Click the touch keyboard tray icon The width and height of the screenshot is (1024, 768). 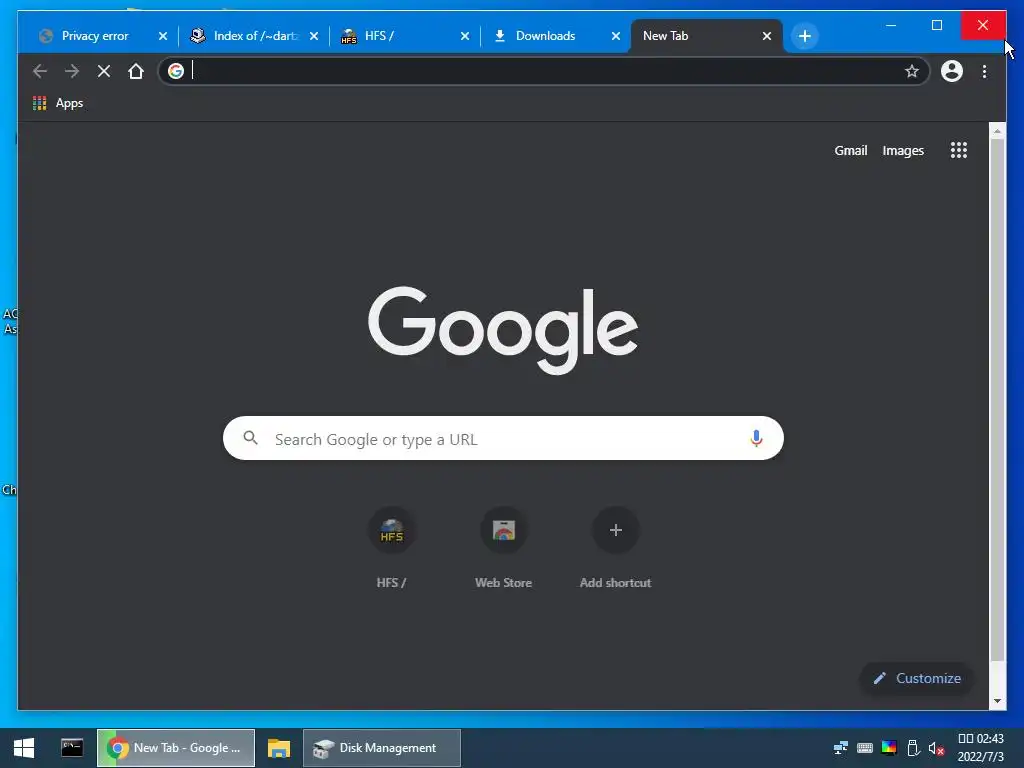pos(865,748)
